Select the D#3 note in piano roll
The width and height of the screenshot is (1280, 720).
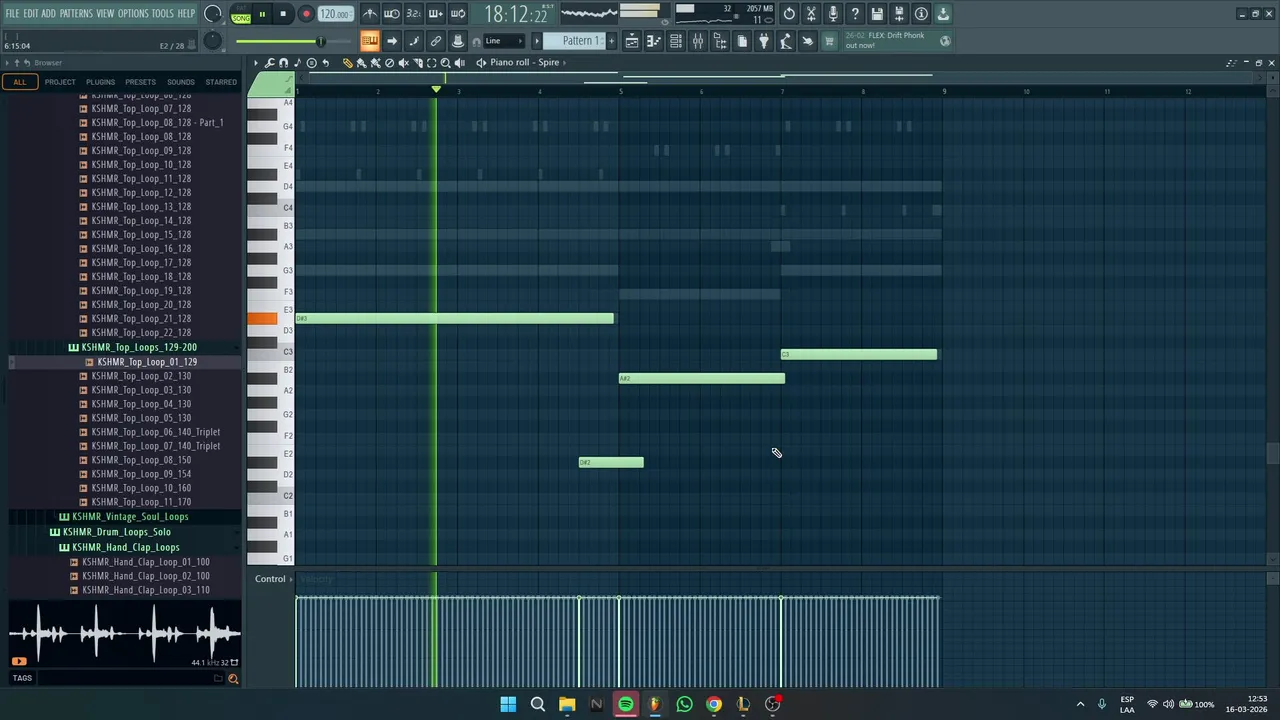coord(455,319)
